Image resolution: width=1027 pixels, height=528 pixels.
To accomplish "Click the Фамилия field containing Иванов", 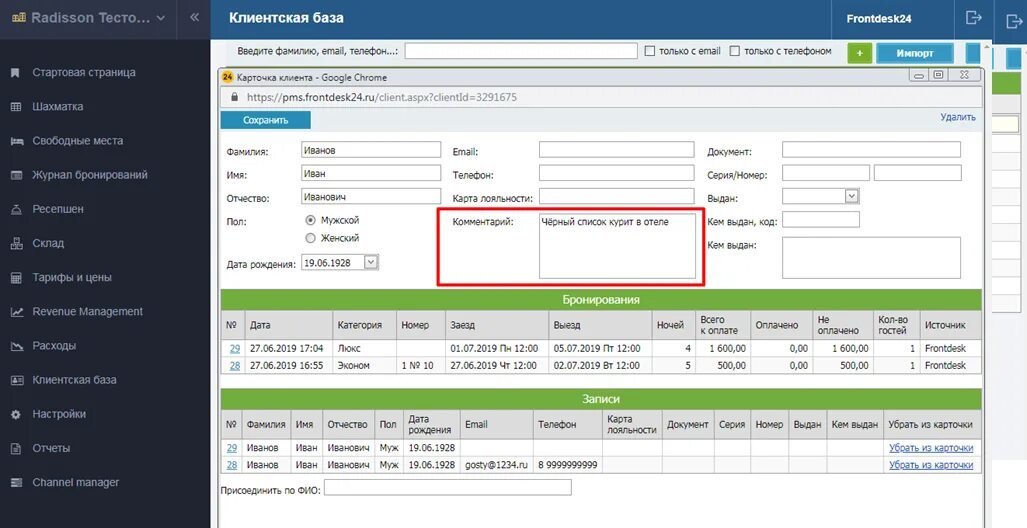I will tap(371, 150).
